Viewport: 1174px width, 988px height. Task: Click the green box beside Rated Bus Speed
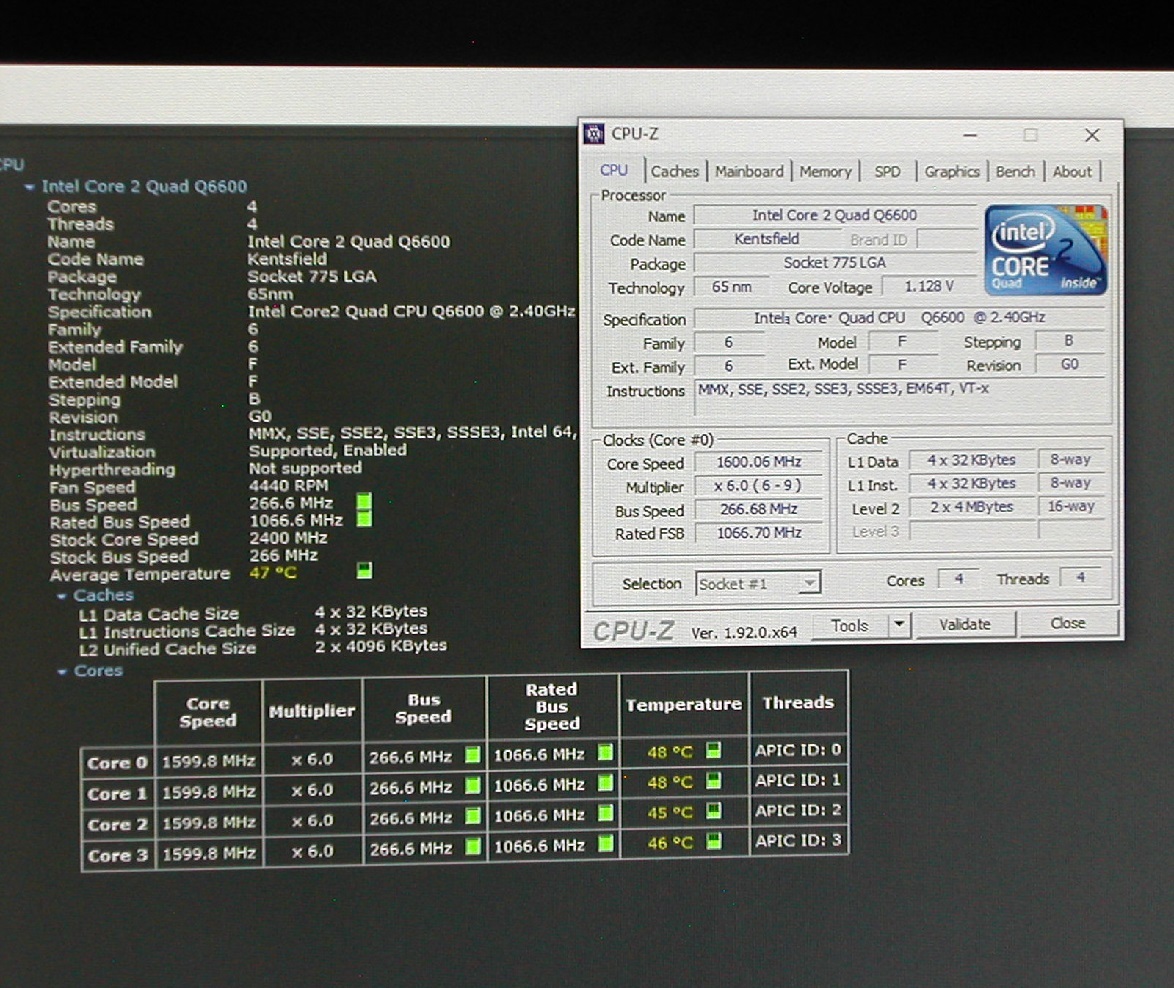pos(364,520)
